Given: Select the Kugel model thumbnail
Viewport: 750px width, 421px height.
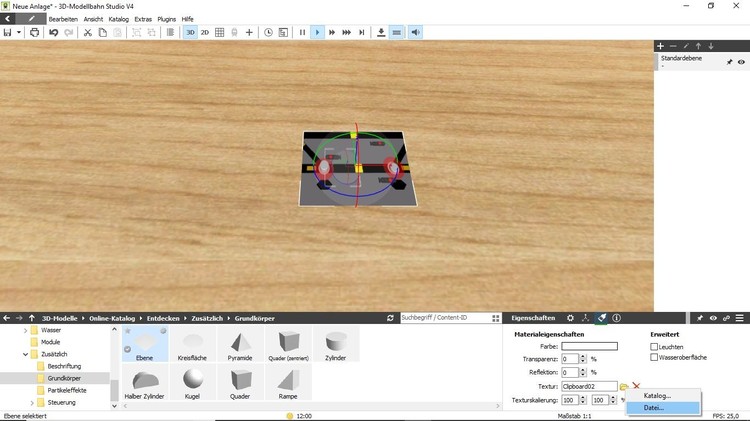Looking at the screenshot, I should coord(192,382).
